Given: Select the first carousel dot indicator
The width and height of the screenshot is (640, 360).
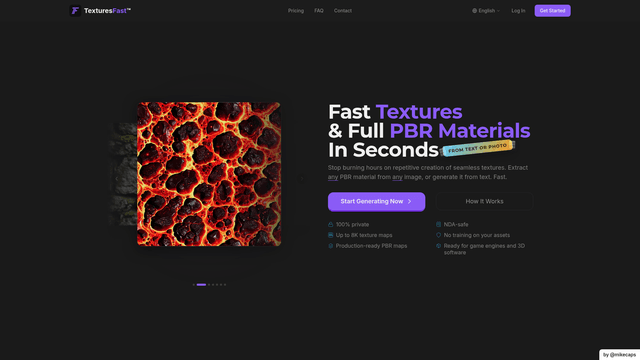Looking at the screenshot, I should tap(193, 284).
